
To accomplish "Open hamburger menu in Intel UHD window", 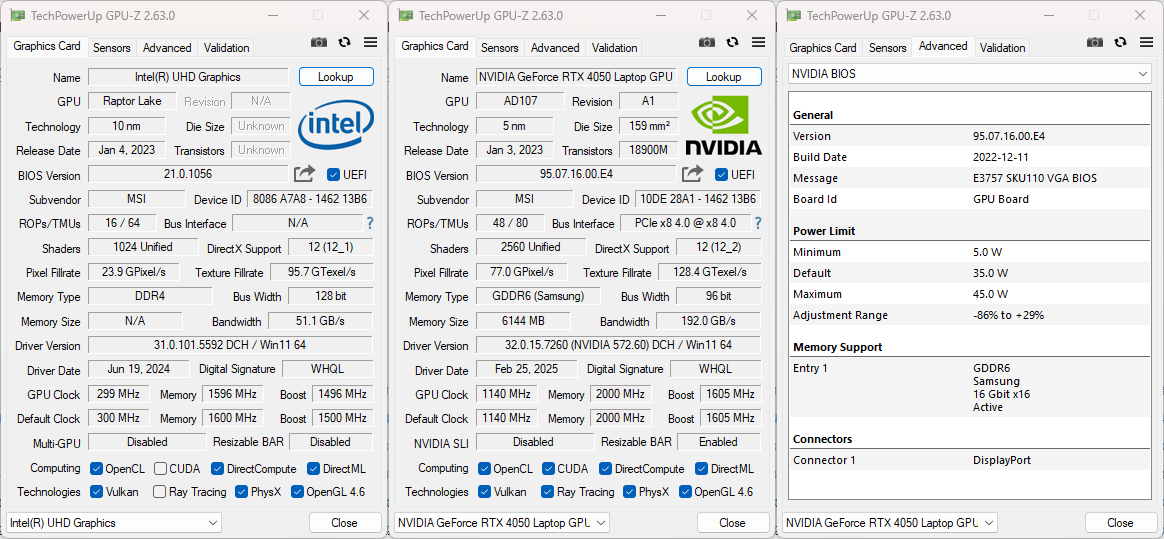I will click(x=370, y=42).
